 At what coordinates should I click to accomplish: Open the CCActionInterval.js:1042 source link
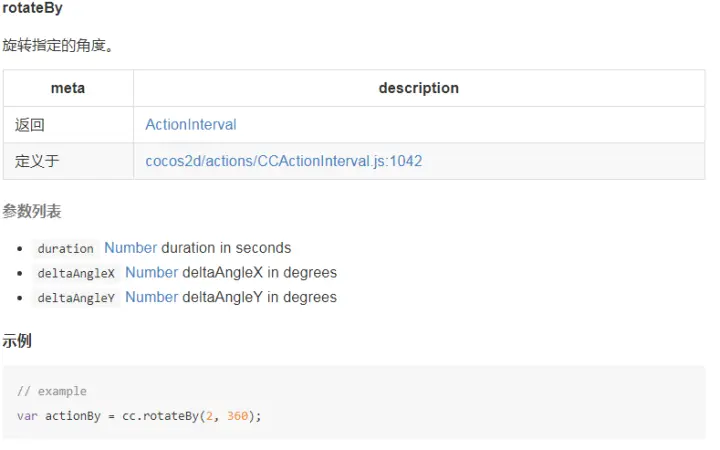click(283, 160)
